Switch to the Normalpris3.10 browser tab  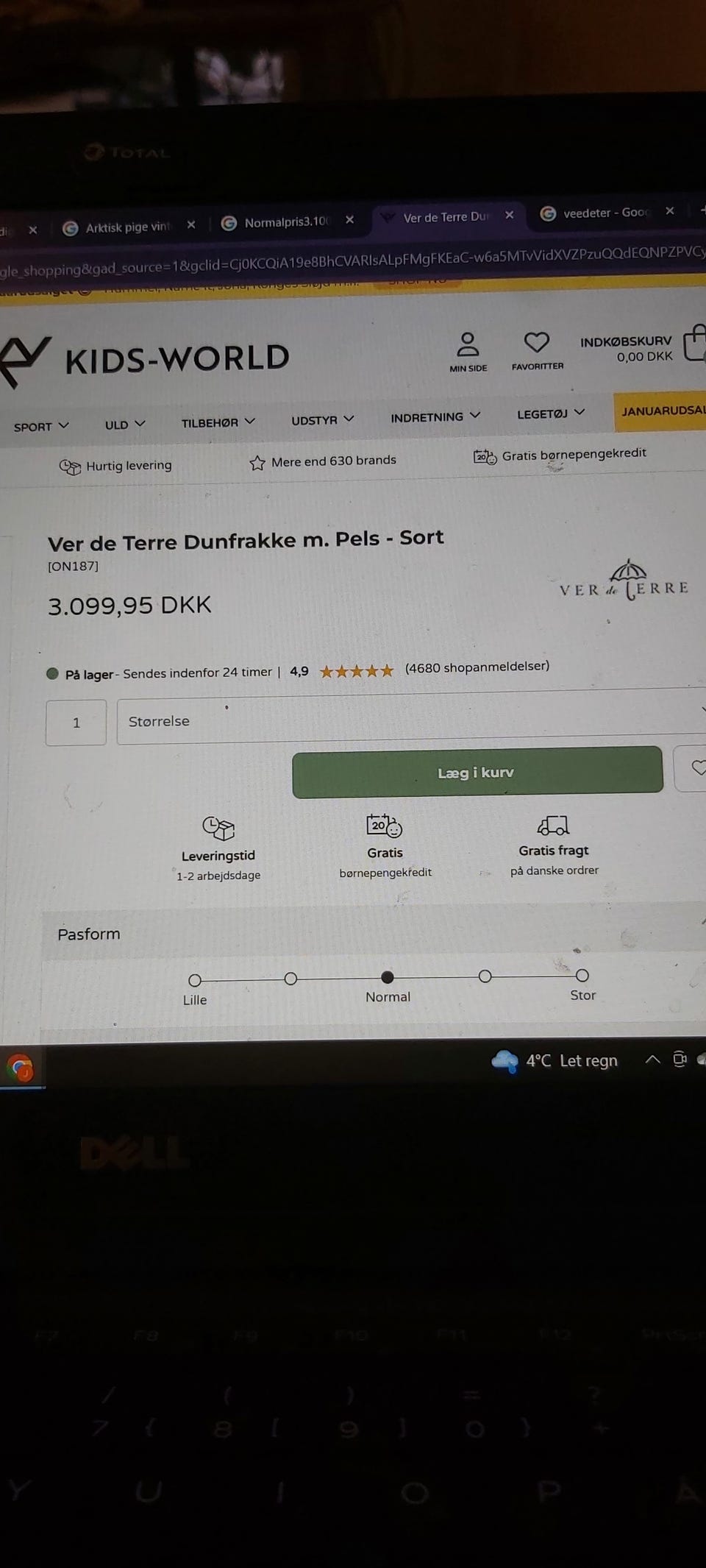click(287, 222)
